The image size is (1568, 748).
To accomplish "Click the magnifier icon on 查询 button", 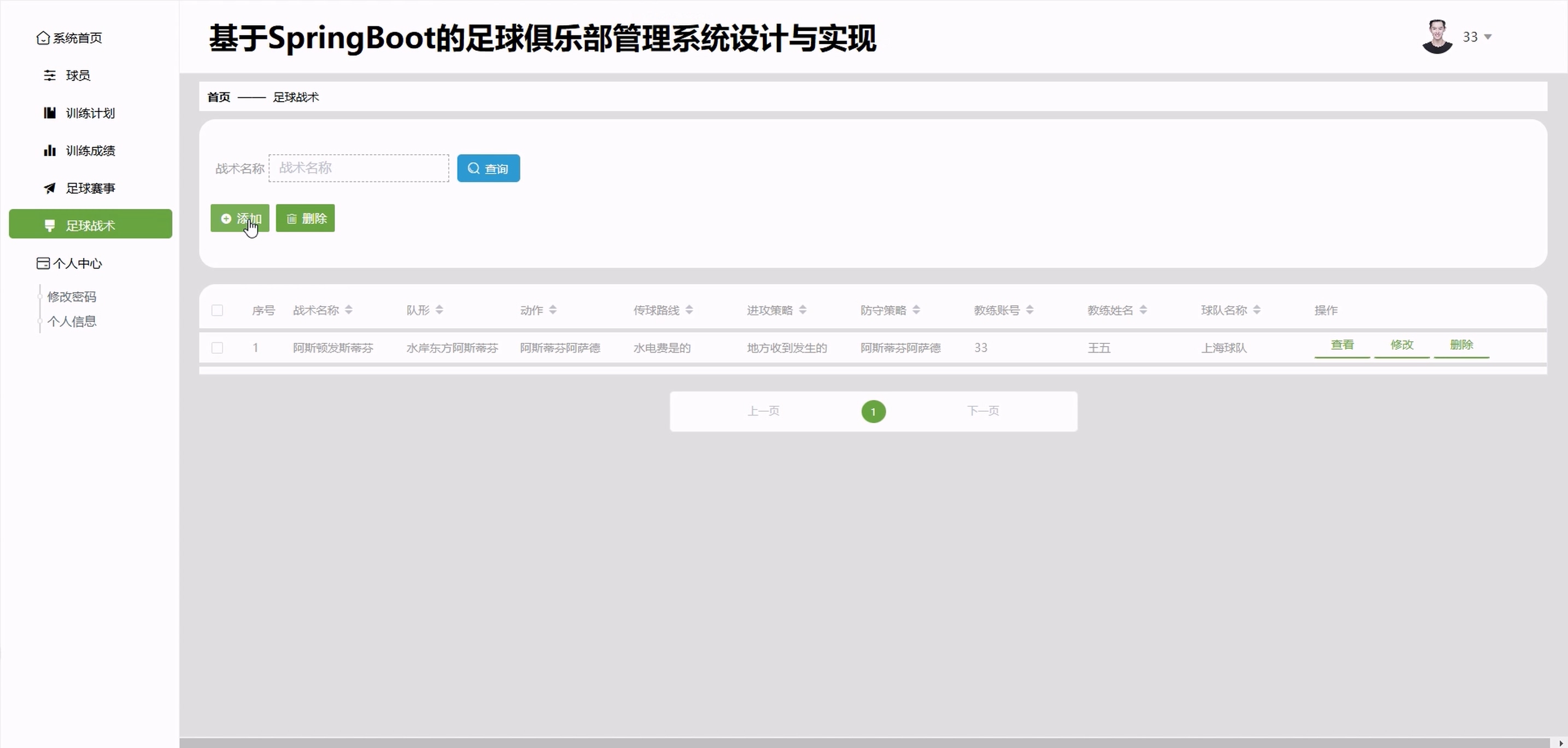I will click(473, 168).
